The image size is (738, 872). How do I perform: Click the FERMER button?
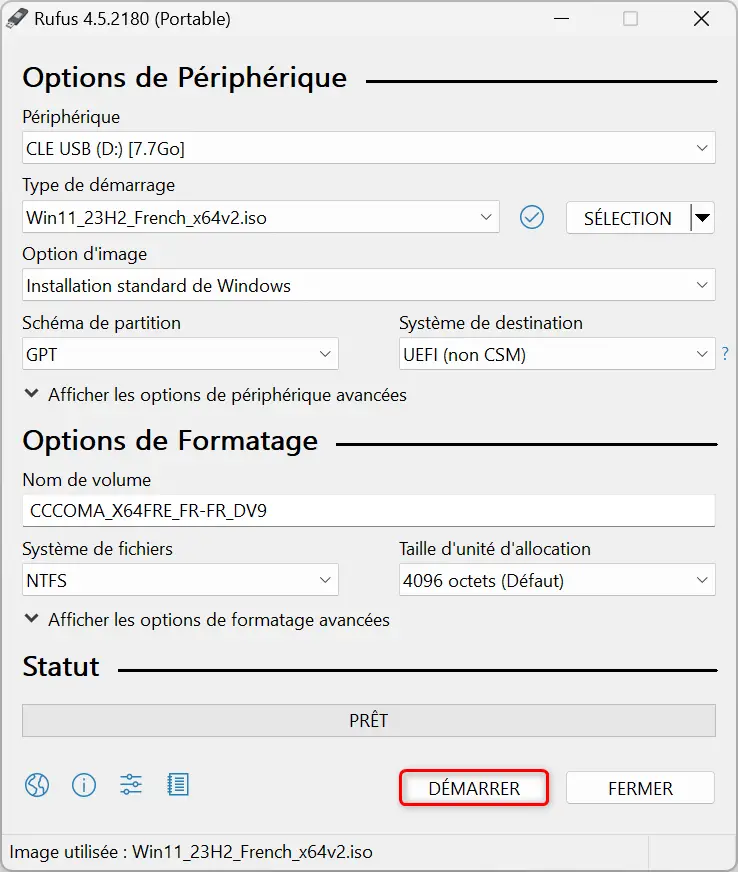tap(640, 787)
